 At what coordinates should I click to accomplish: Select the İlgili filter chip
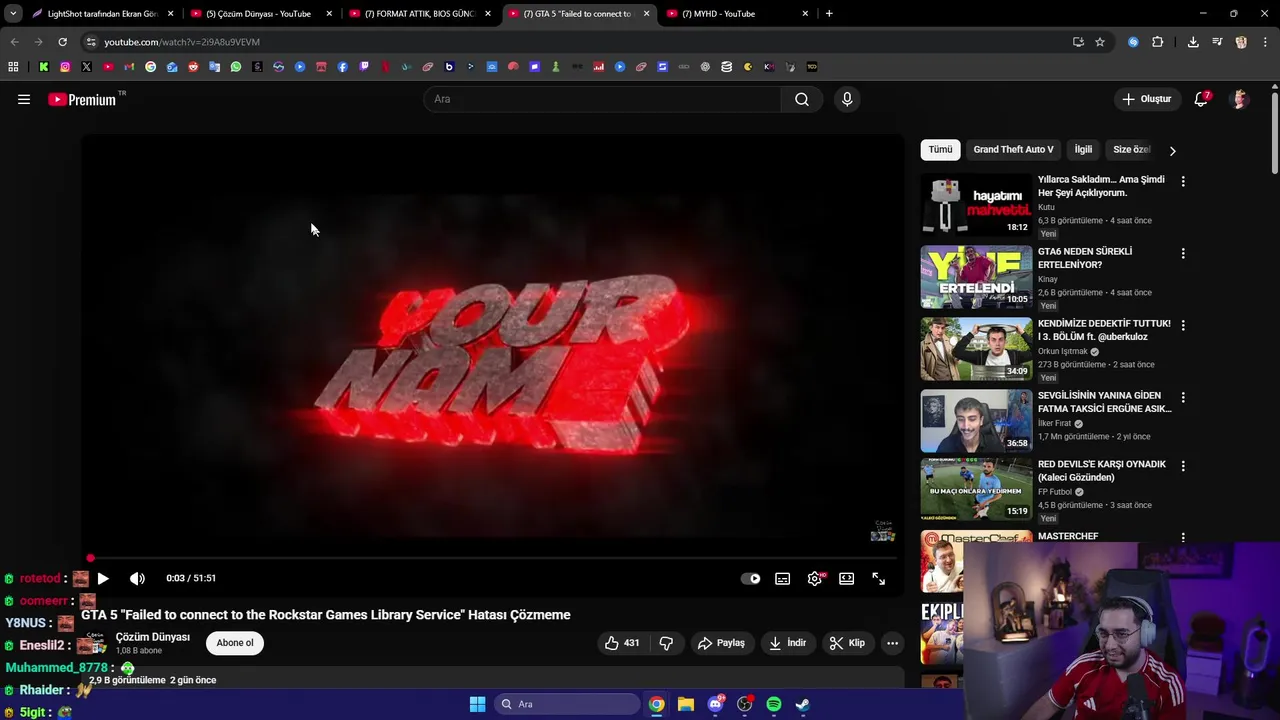click(x=1083, y=149)
